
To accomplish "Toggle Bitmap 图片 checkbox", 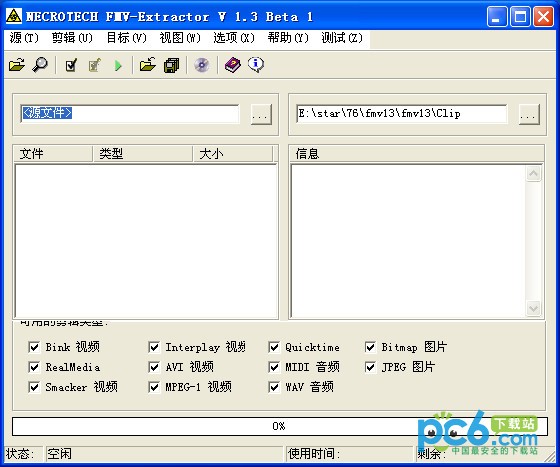I will (370, 347).
